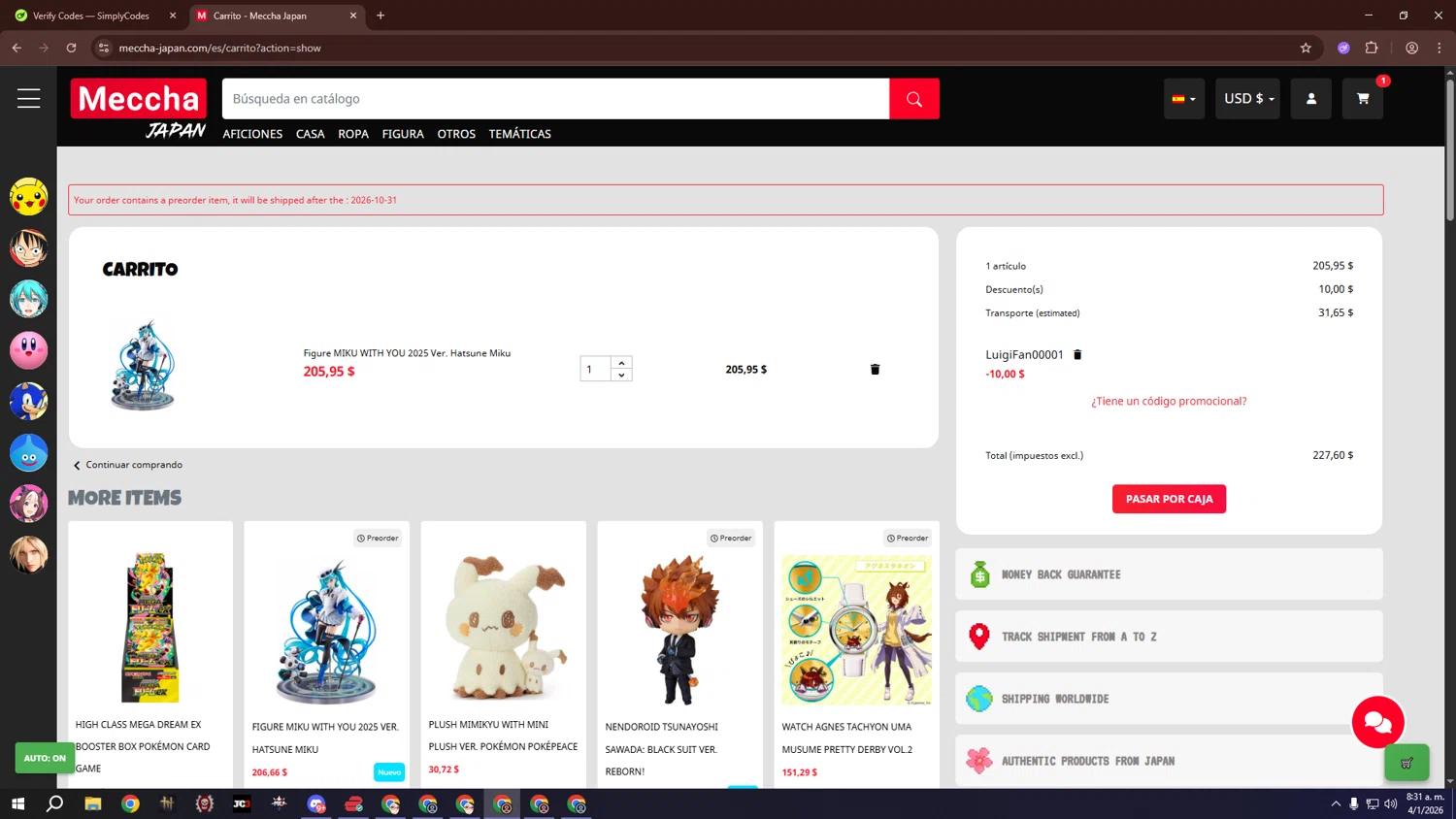The width and height of the screenshot is (1456, 819).
Task: Delete the Miku figure from cart
Action: click(875, 369)
